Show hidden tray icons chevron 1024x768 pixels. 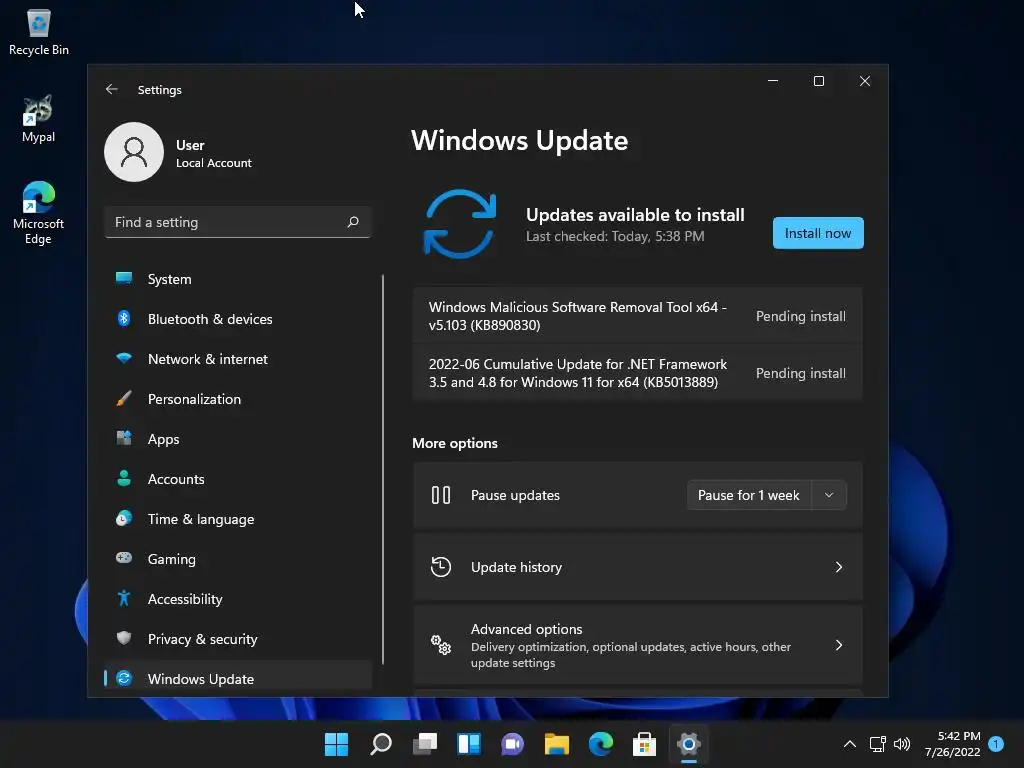pos(850,744)
